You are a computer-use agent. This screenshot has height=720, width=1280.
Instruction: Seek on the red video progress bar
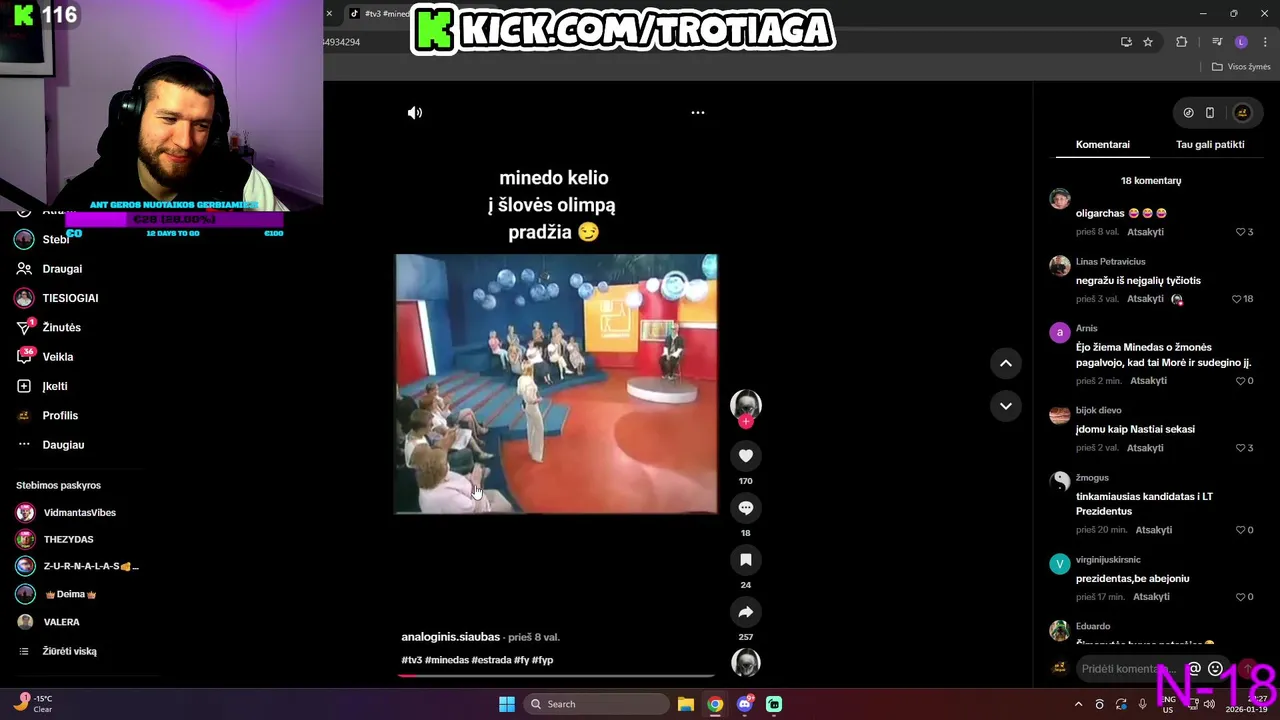(x=556, y=675)
